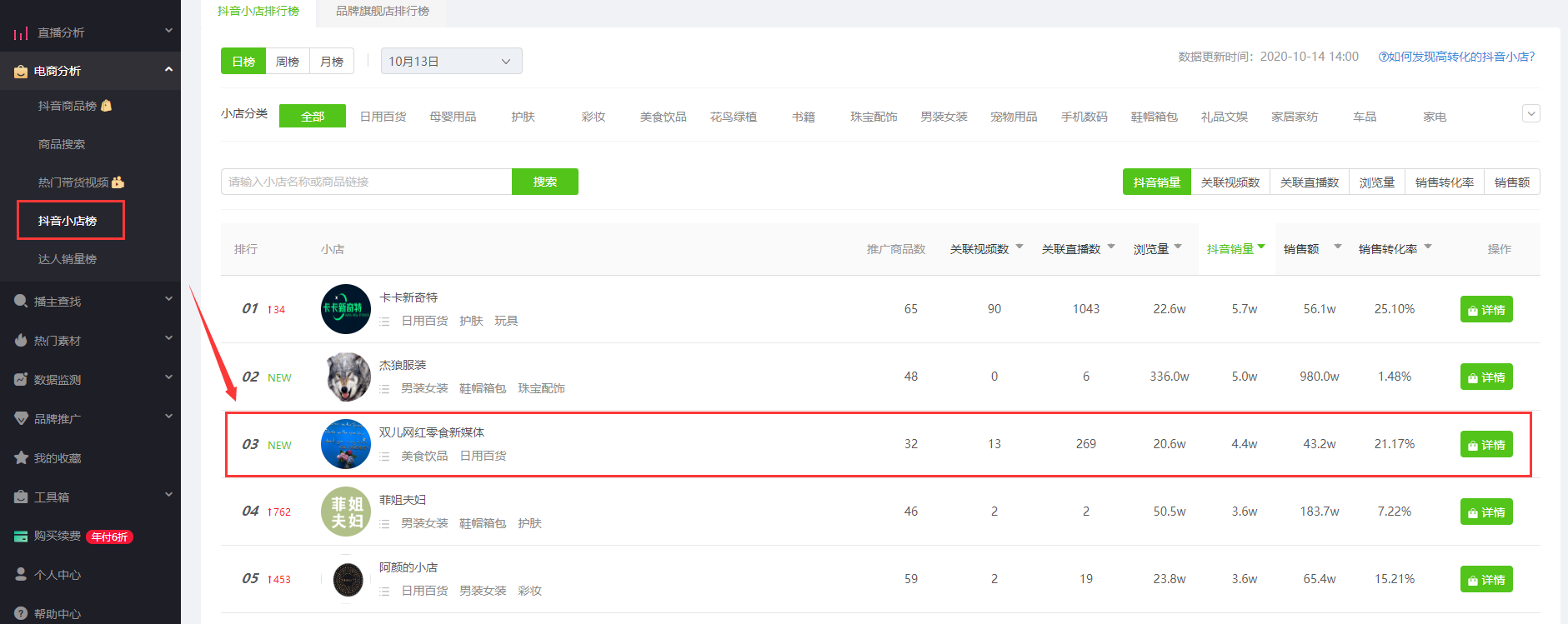Select the 关联视频数 sort toggle button
Viewport: 1568px width, 624px height.
tap(1230, 182)
